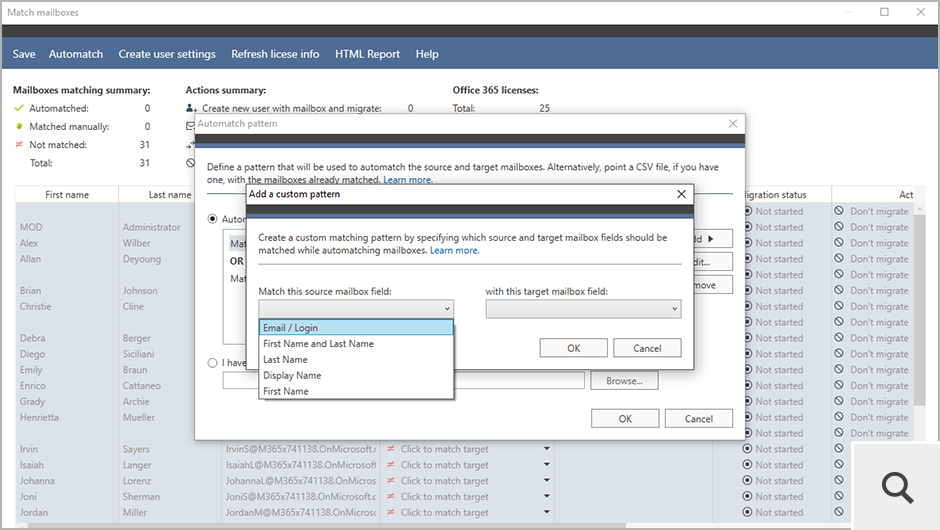Click Click to match target for Irvin
This screenshot has width=940, height=530.
pyautogui.click(x=444, y=448)
